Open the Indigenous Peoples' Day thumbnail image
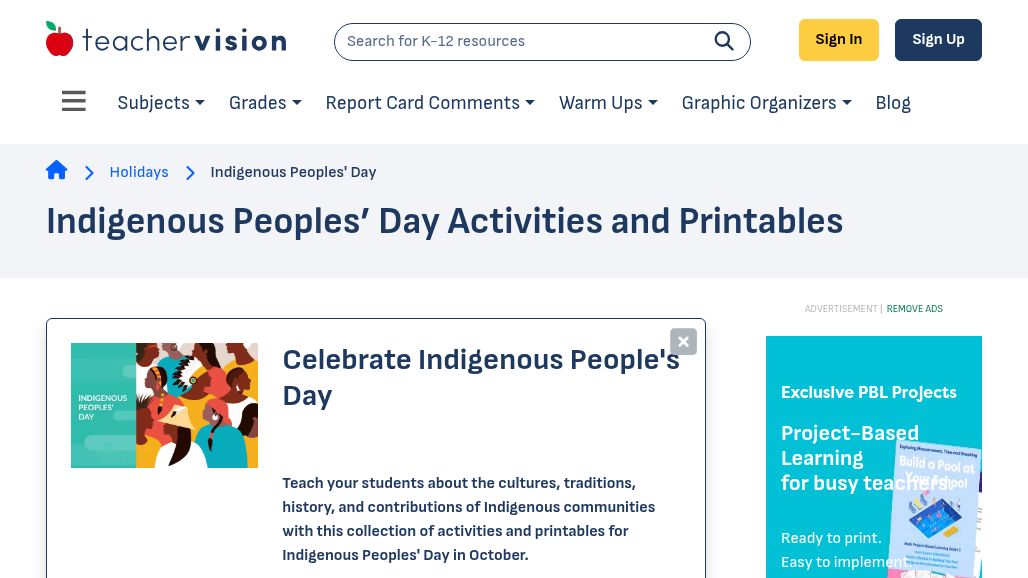This screenshot has height=578, width=1028. [165, 405]
